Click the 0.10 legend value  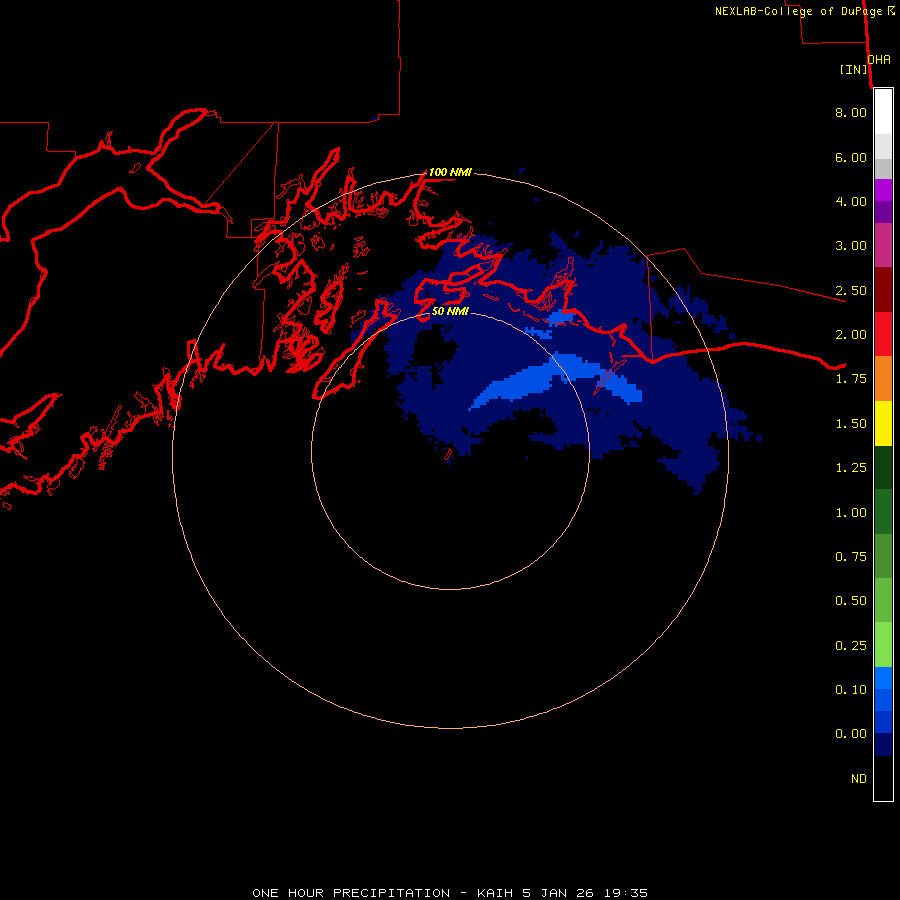(x=851, y=690)
